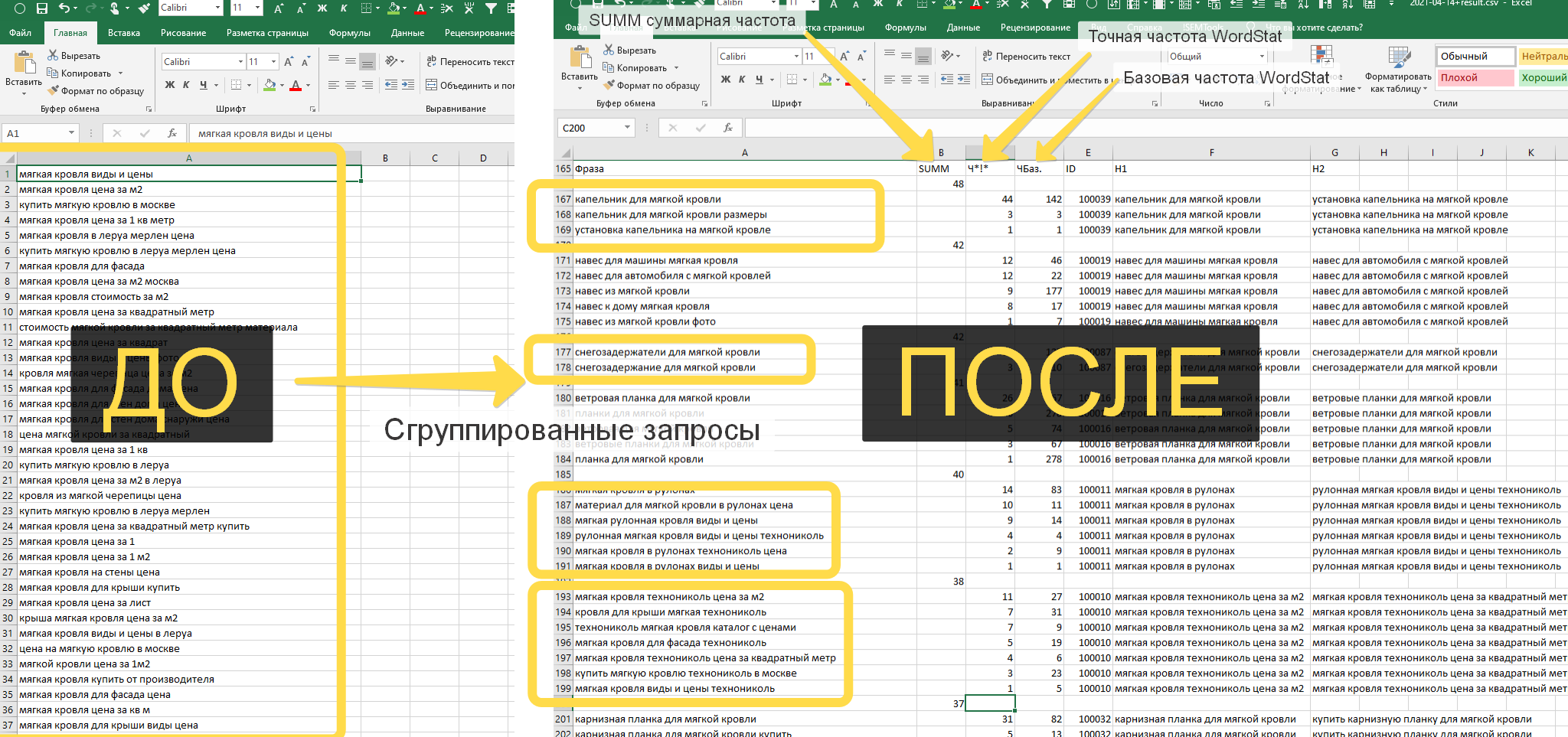This screenshot has height=737, width=1568.
Task: Select cell капельник для мягкой кровли размеры
Action: point(745,214)
